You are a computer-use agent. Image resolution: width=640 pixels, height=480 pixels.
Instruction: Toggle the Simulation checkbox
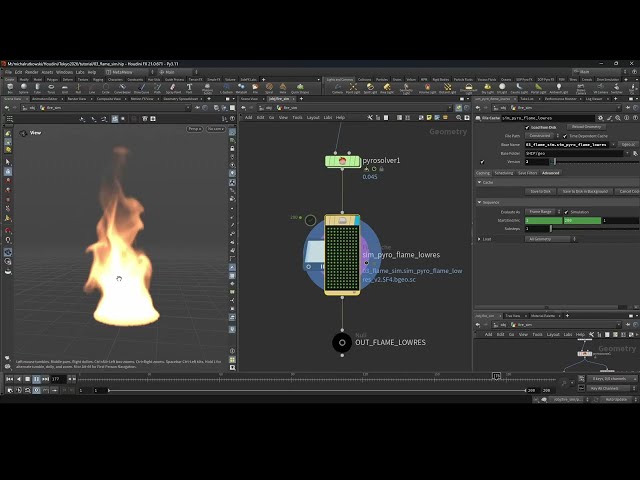[x=566, y=212]
